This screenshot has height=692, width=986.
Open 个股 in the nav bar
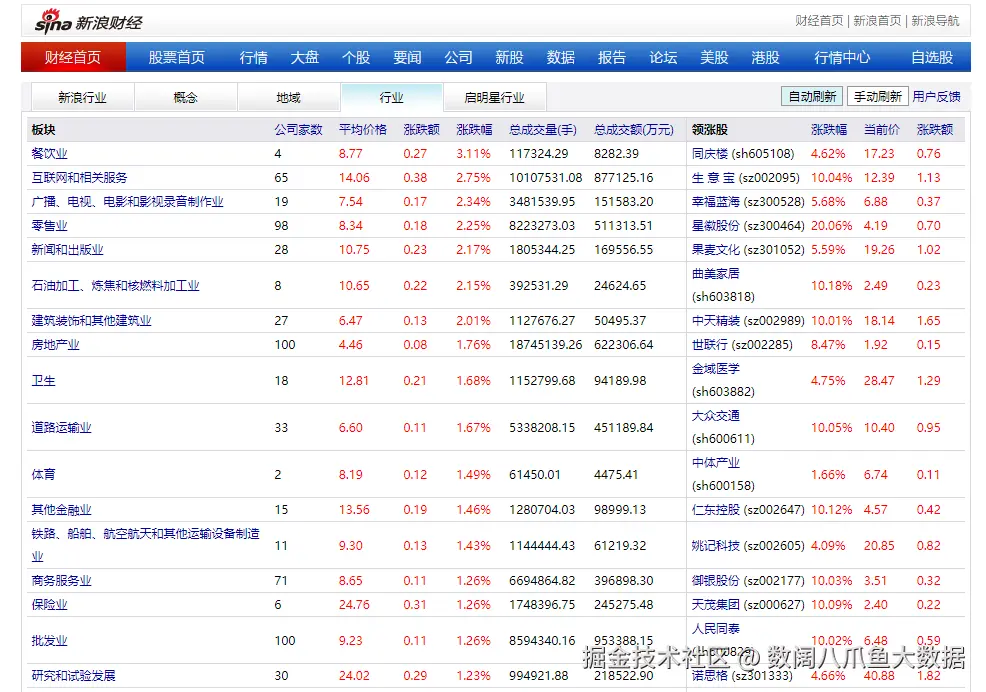(356, 57)
